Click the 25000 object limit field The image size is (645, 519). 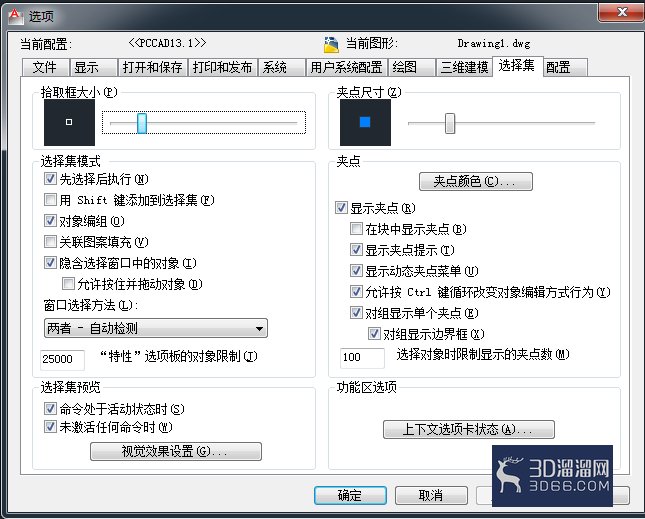63,359
